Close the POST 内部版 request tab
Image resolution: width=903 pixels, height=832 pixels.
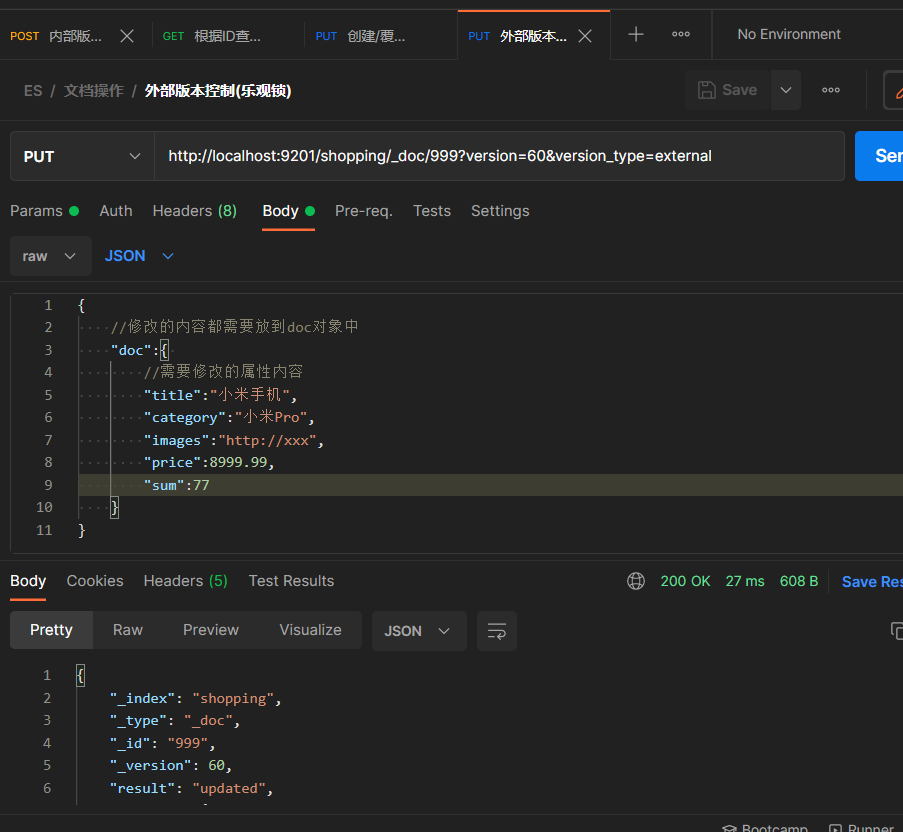127,36
